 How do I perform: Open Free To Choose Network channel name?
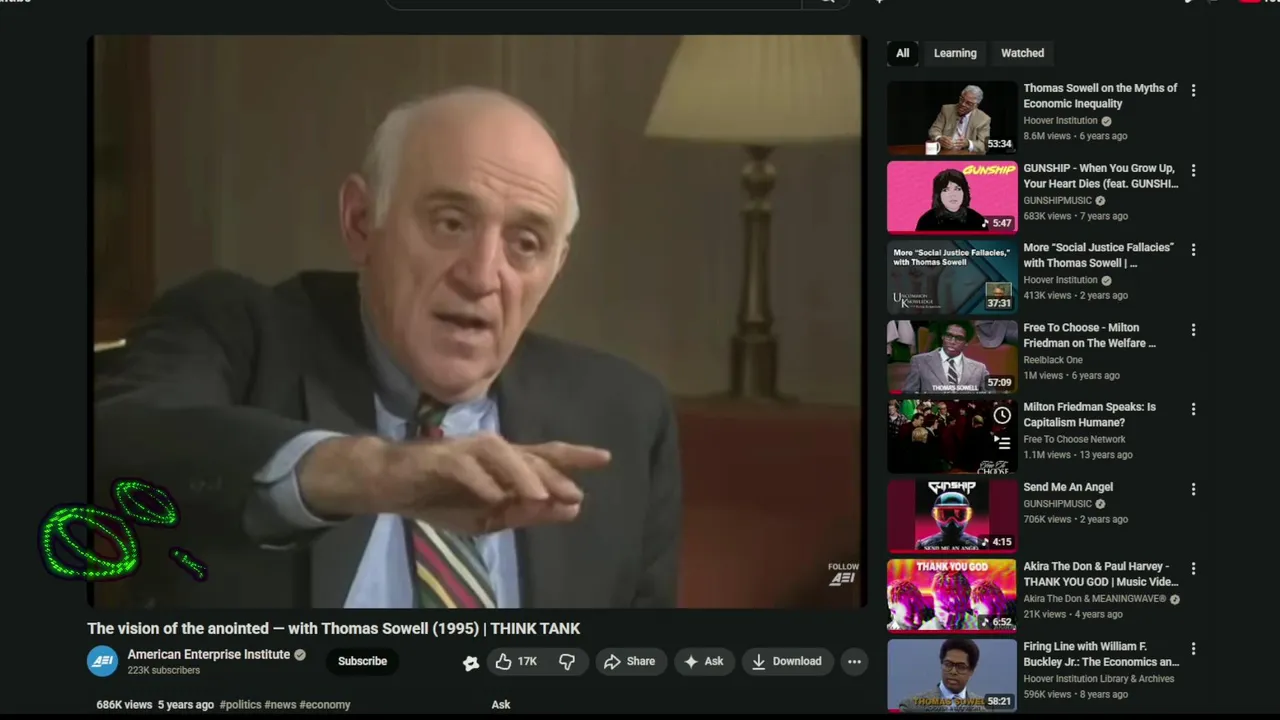[1074, 439]
